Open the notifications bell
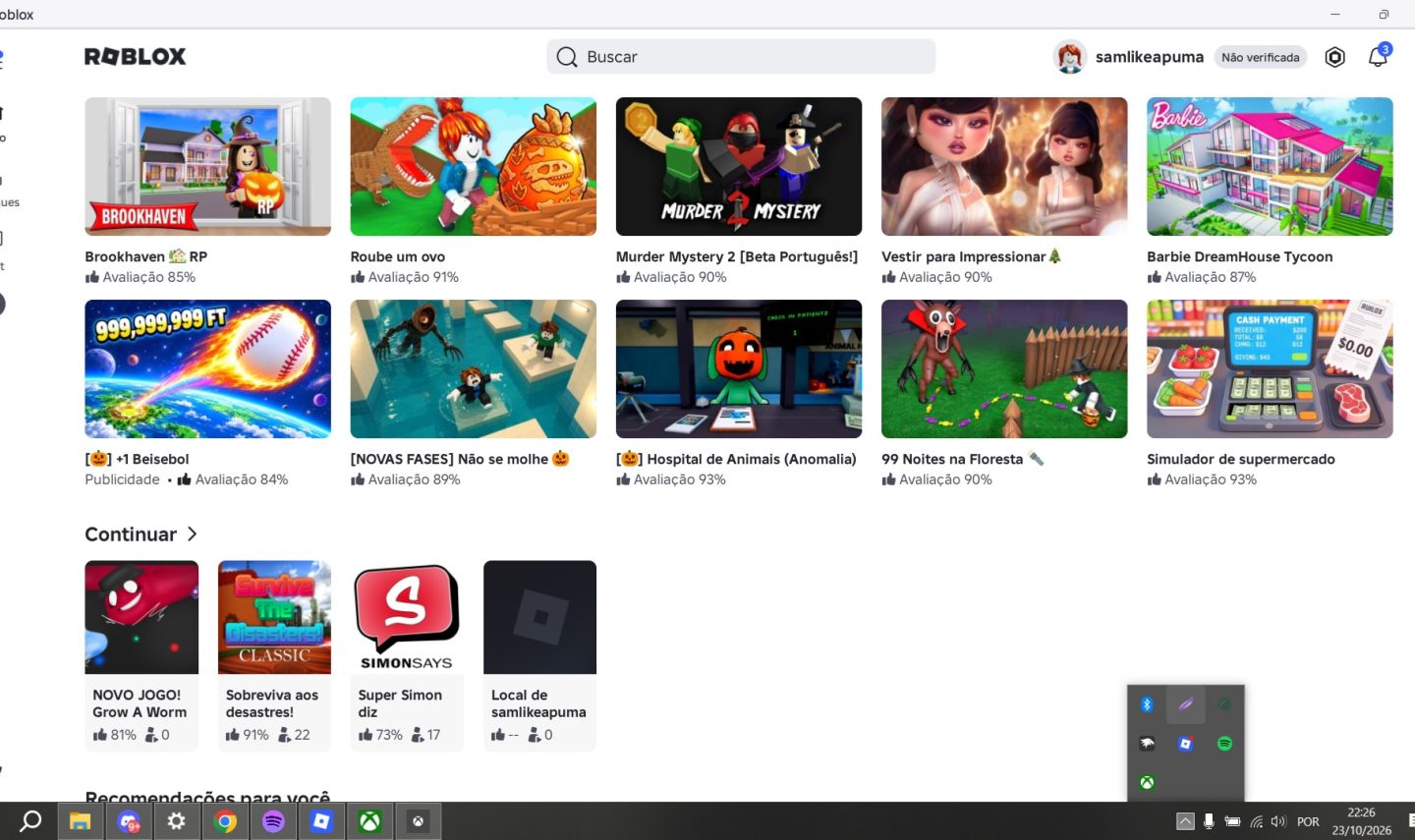The width and height of the screenshot is (1415, 840). (x=1378, y=57)
